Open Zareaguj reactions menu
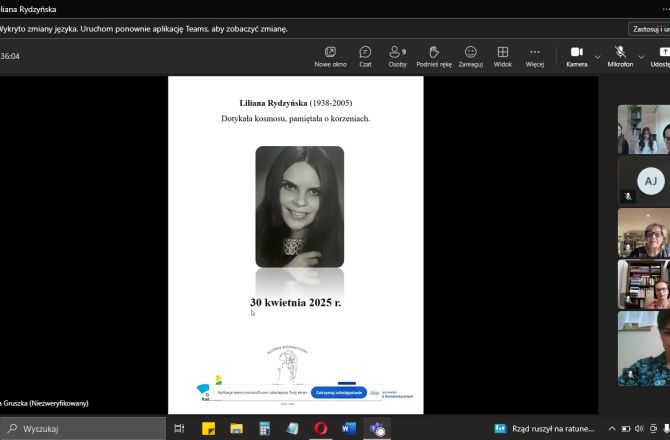This screenshot has width=670, height=440. (468, 56)
